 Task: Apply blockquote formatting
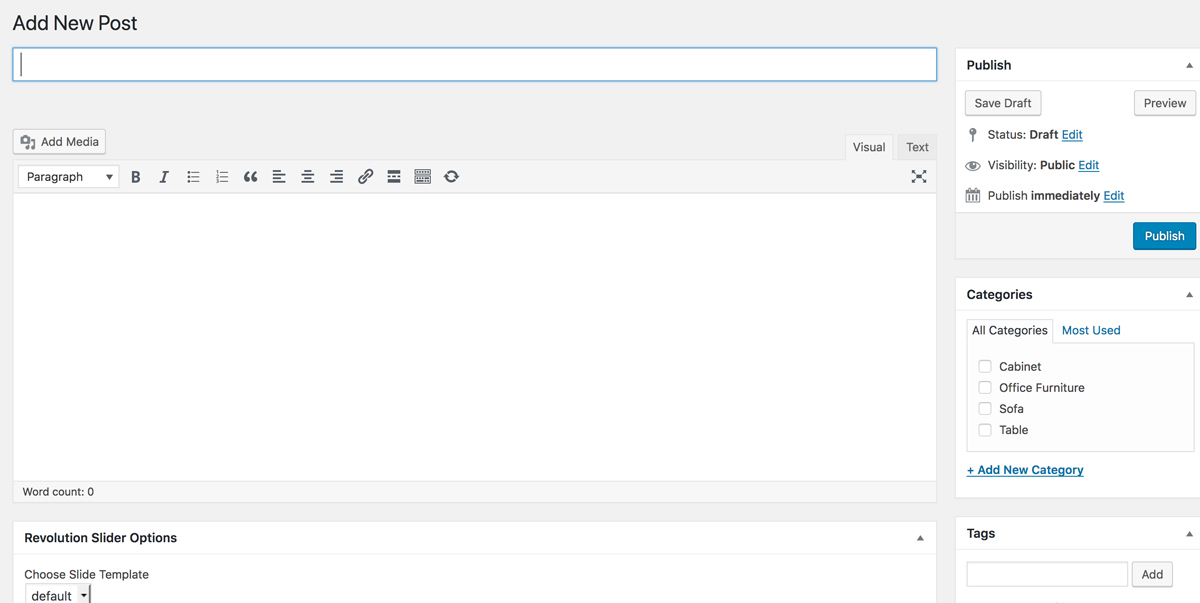pyautogui.click(x=250, y=177)
